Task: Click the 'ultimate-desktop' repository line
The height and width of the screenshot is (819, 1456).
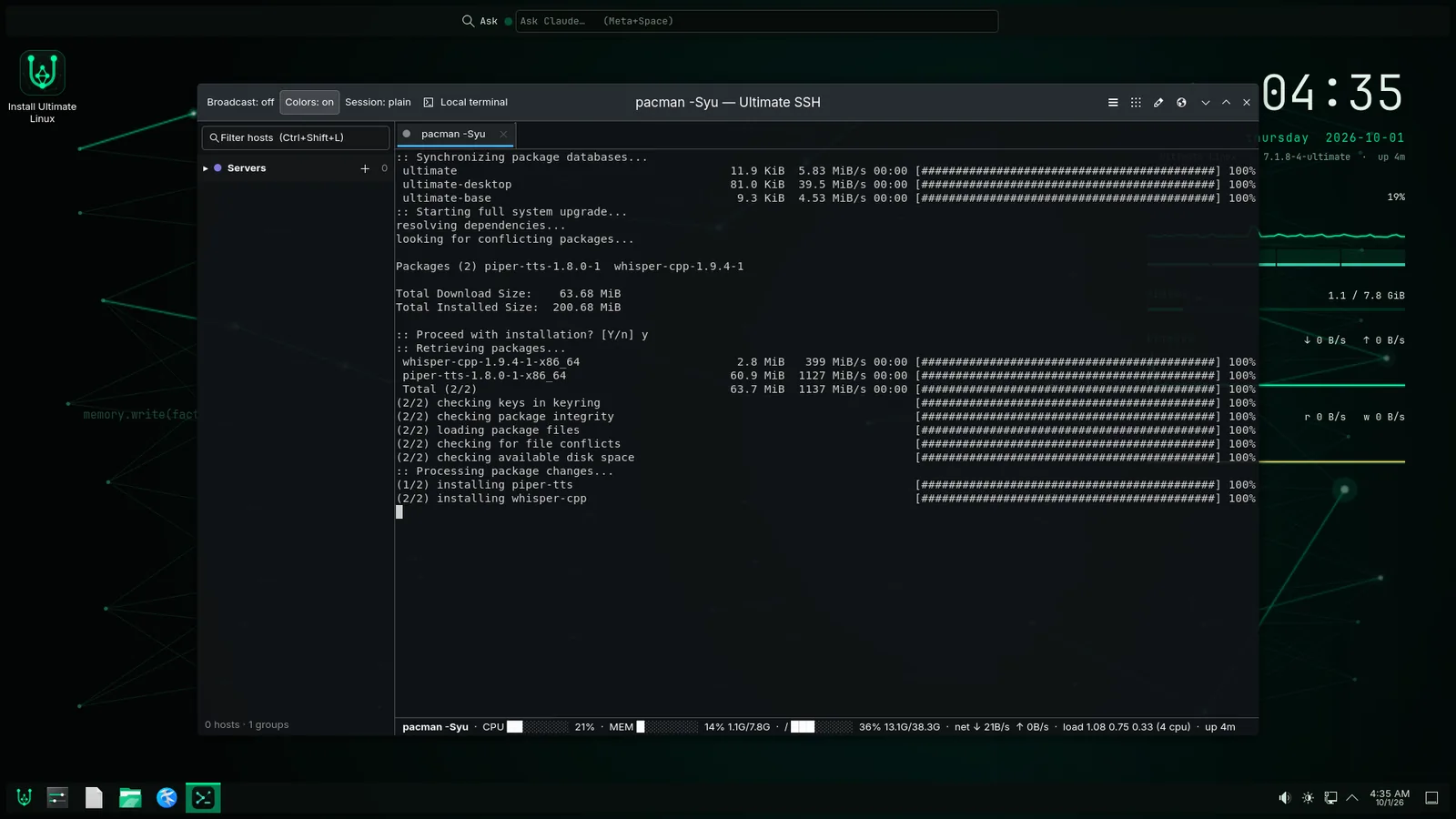Action: click(457, 185)
